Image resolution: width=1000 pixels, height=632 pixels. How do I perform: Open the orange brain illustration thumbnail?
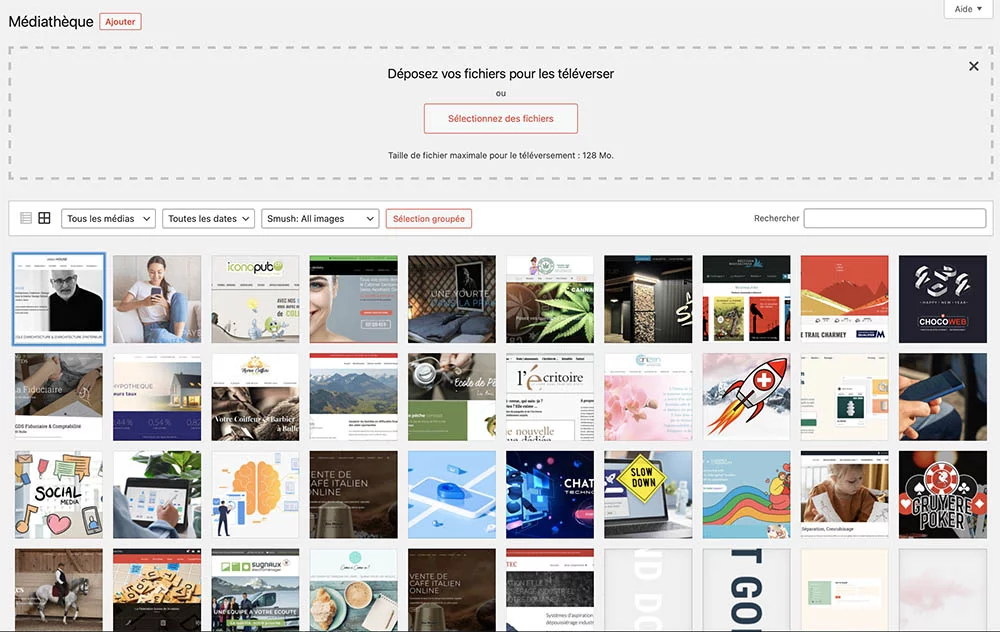pos(255,494)
